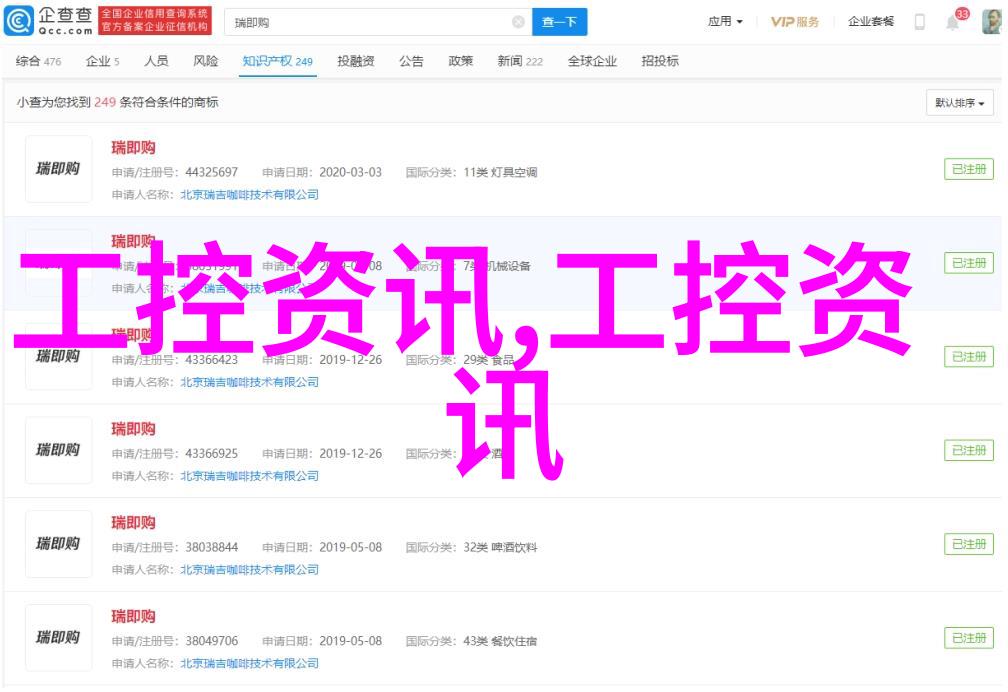Open the 默认排序 sort dropdown
The height and width of the screenshot is (692, 1008).
click(960, 103)
